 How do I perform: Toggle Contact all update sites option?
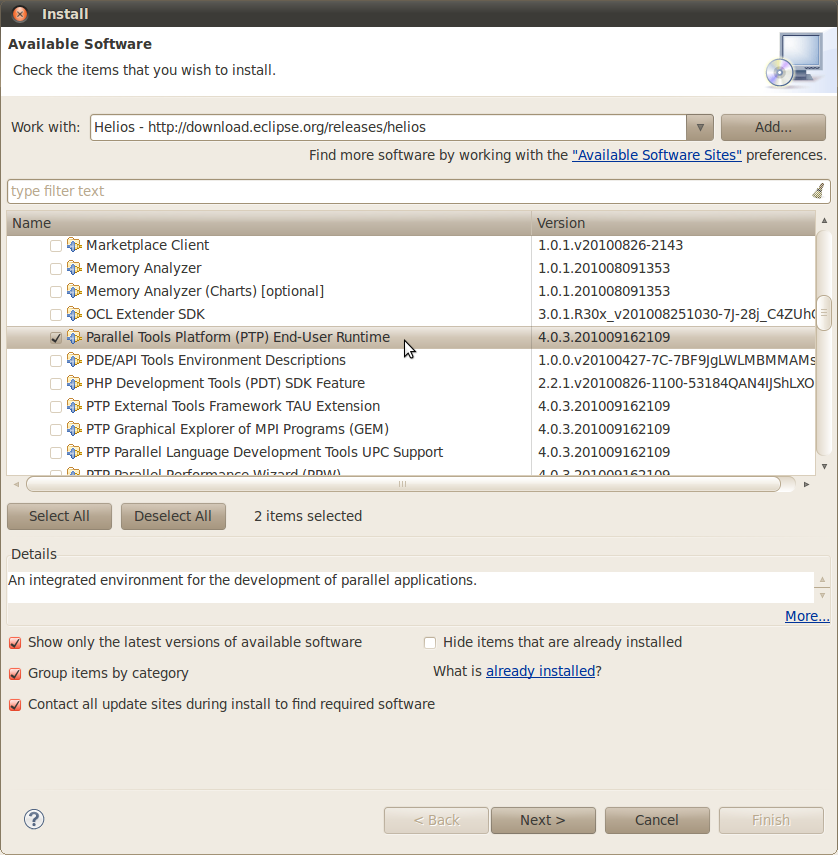[15, 705]
